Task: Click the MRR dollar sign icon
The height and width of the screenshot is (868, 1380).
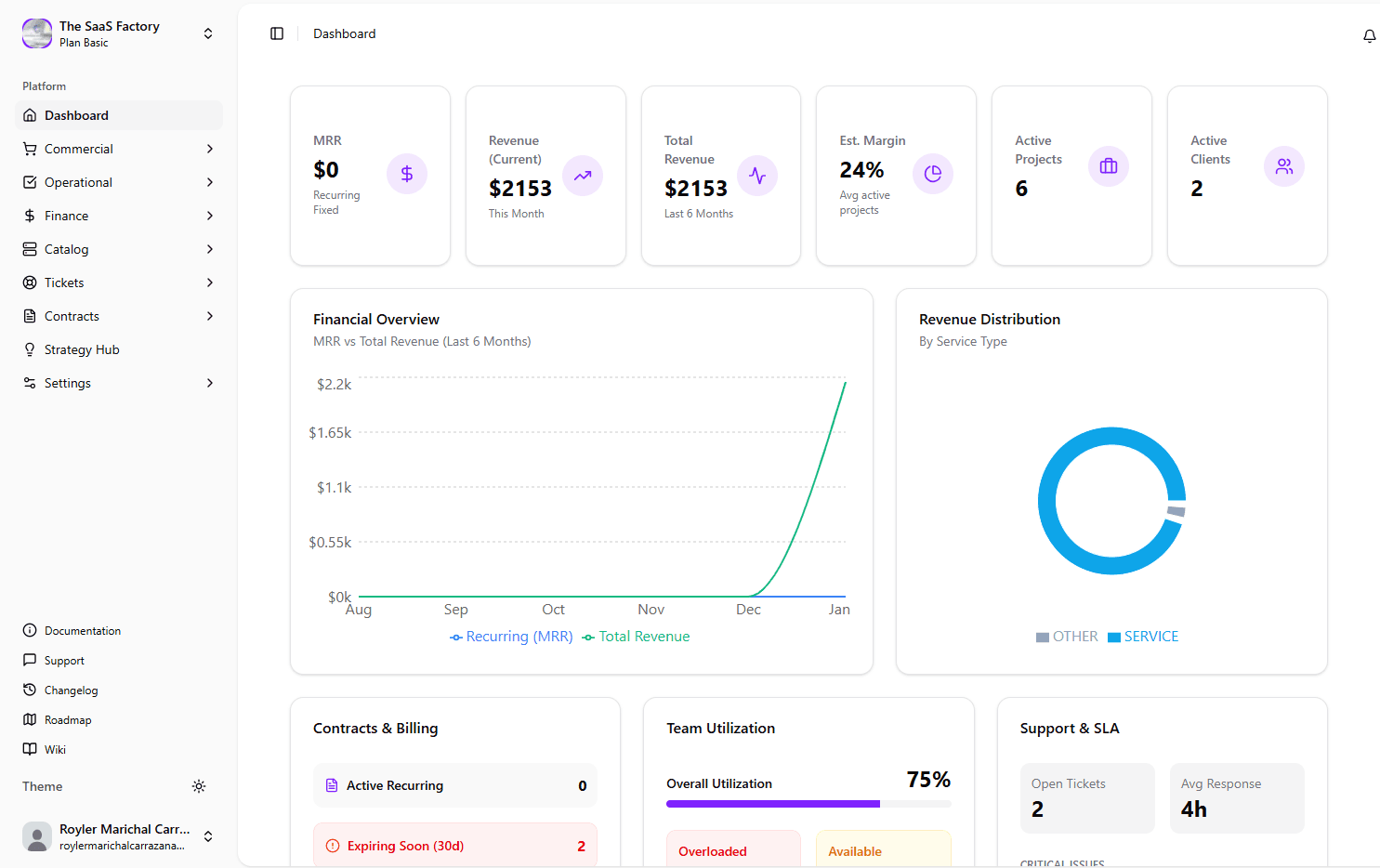Action: coord(407,174)
